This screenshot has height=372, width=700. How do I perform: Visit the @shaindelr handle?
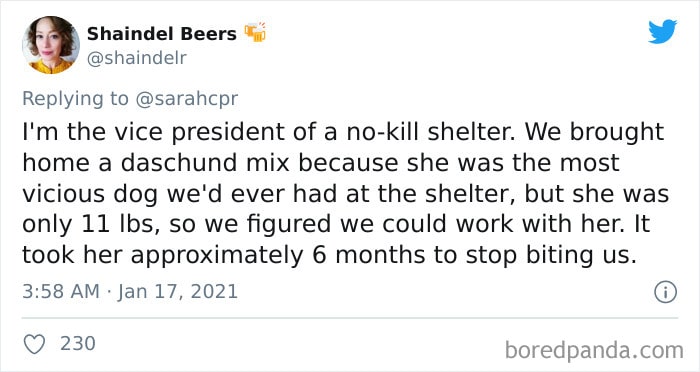pos(137,58)
